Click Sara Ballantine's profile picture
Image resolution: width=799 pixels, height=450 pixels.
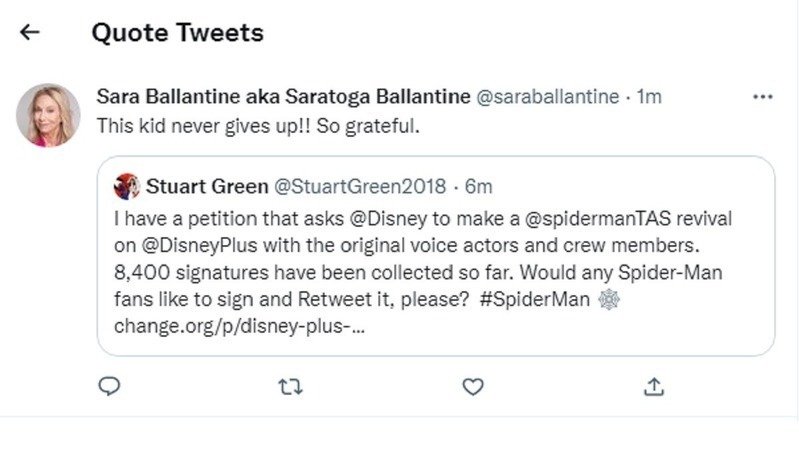tap(48, 114)
